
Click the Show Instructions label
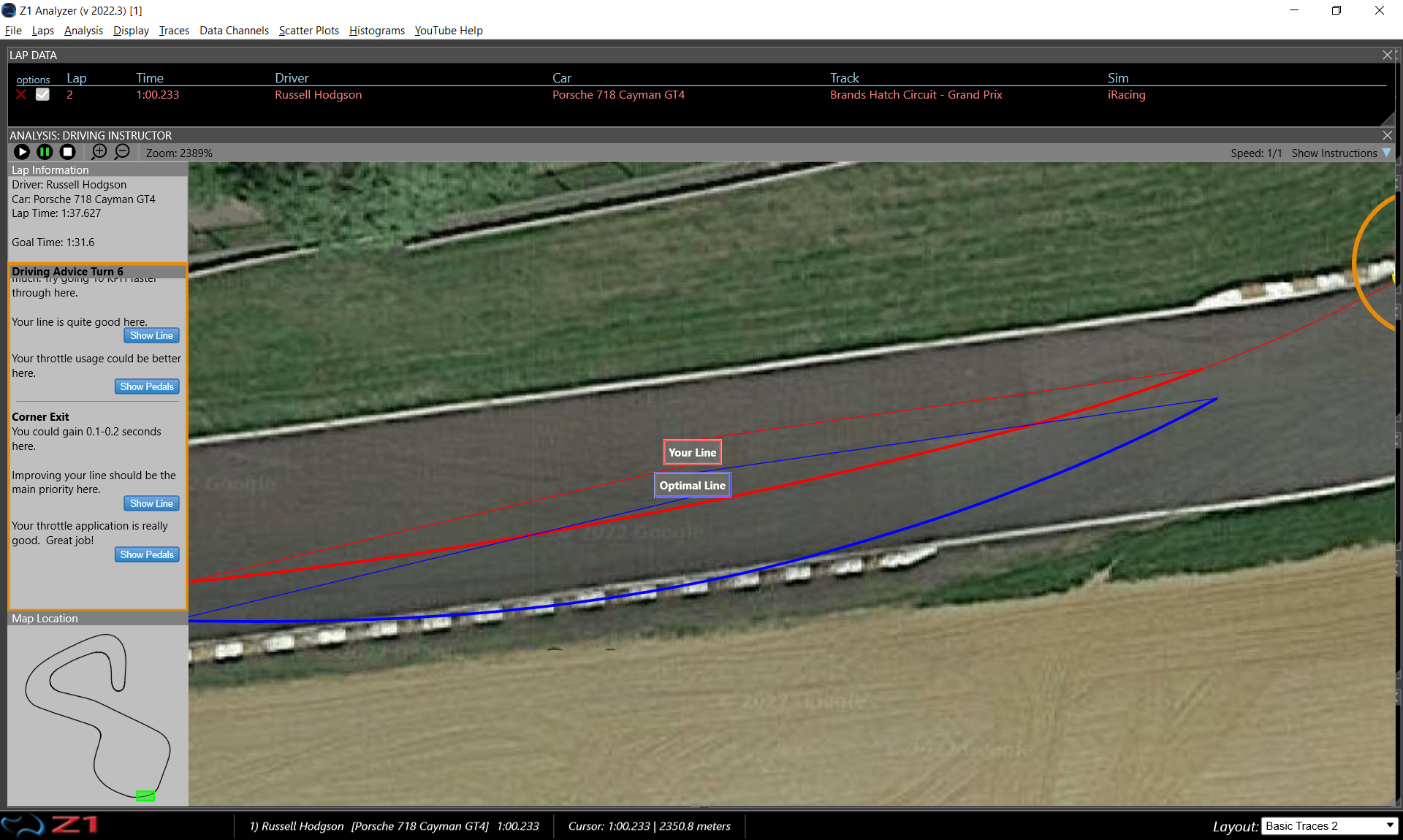pos(1334,153)
